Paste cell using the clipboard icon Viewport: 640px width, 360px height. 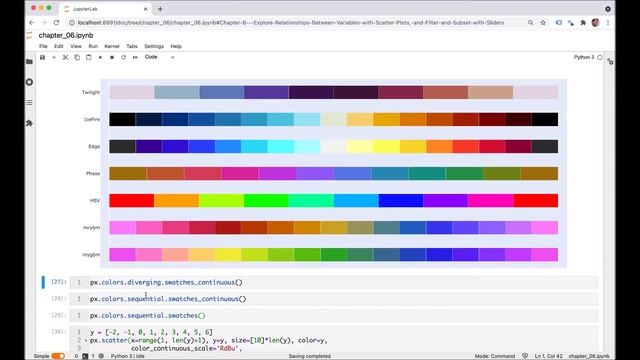coord(89,58)
